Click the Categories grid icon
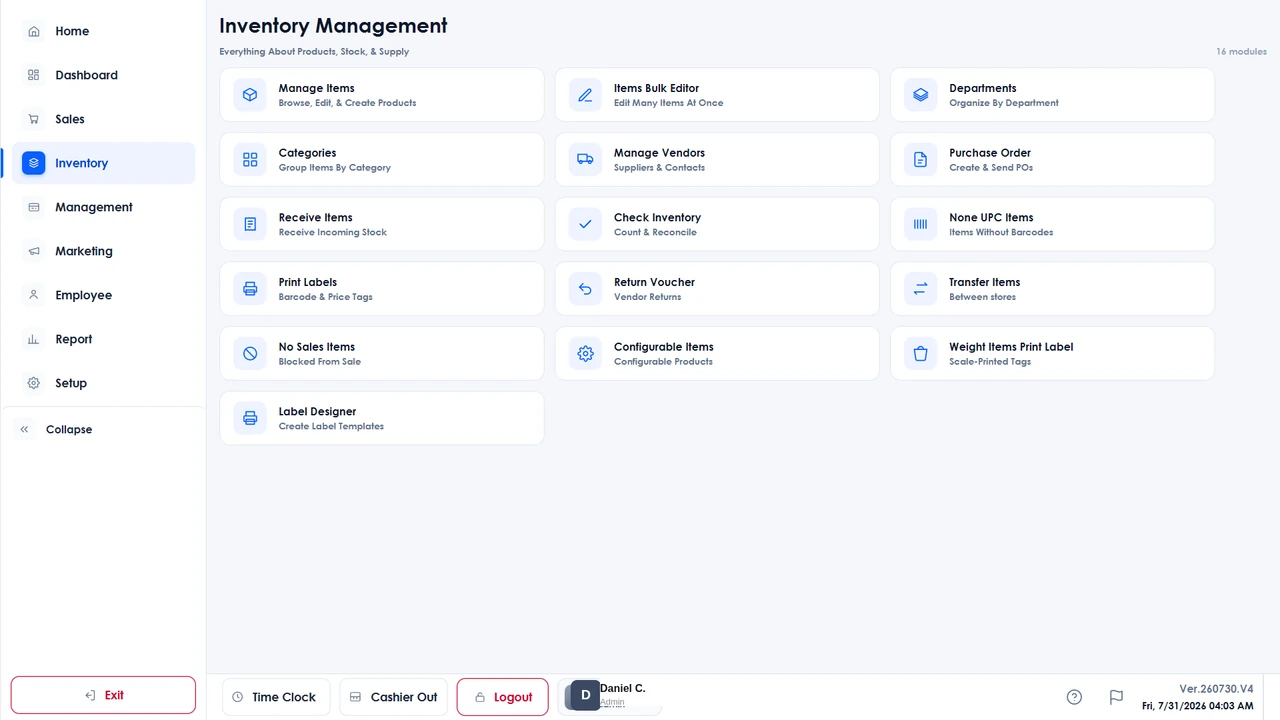 click(x=250, y=160)
